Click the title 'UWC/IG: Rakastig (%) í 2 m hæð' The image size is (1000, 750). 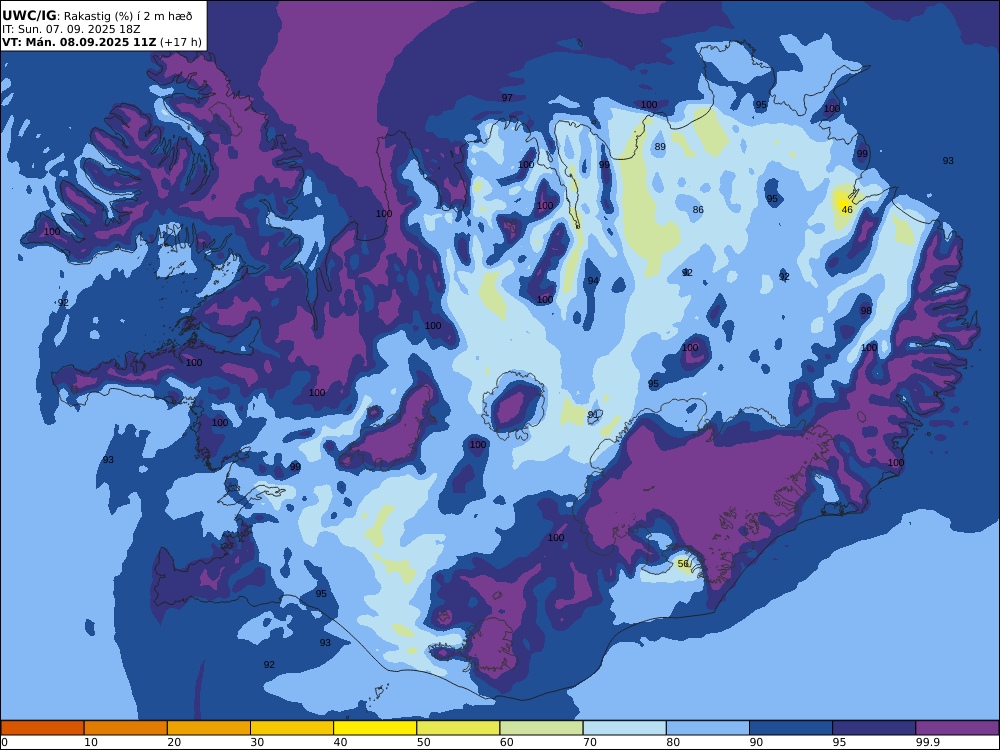click(x=97, y=16)
